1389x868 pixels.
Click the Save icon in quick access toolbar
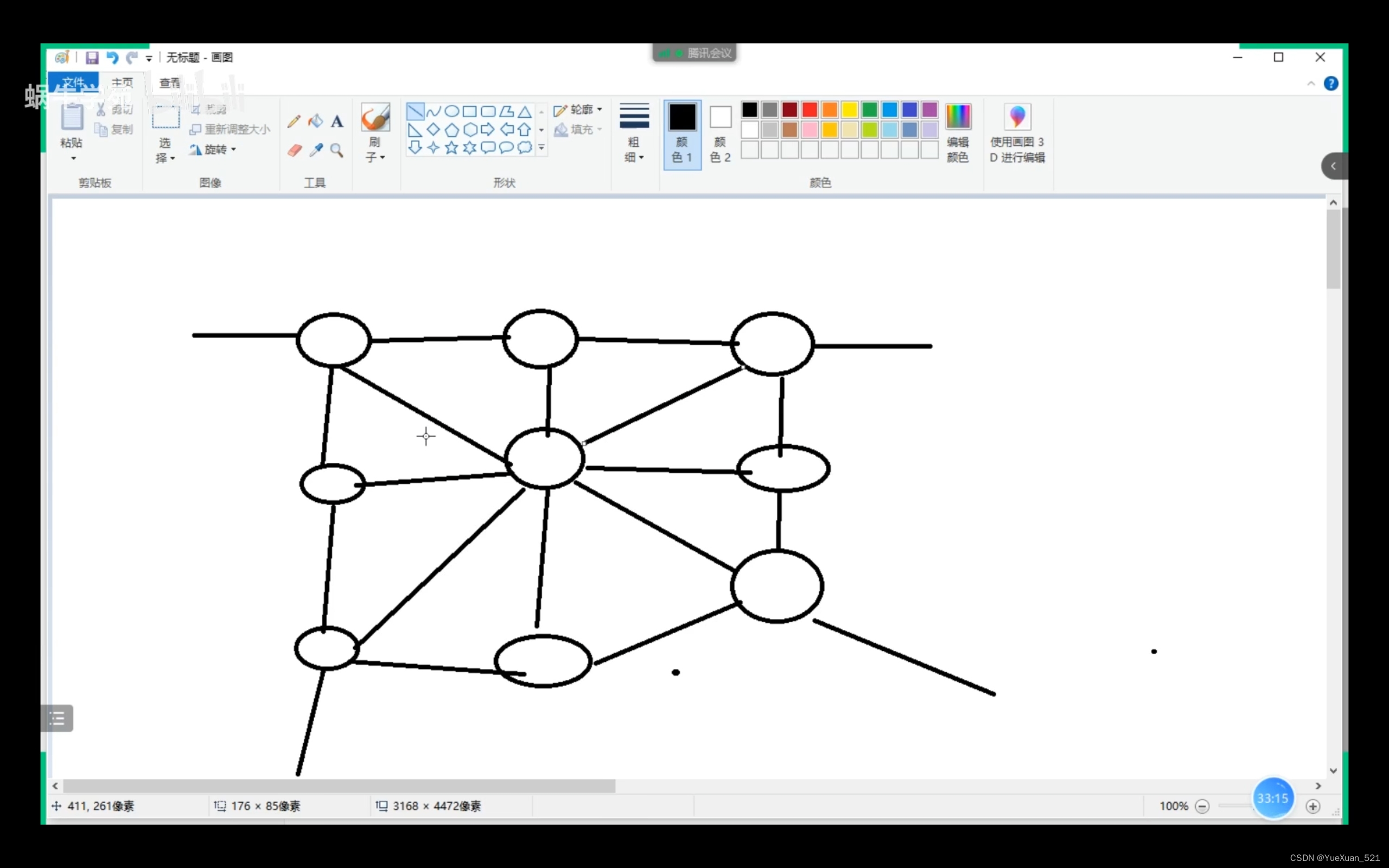[x=92, y=58]
